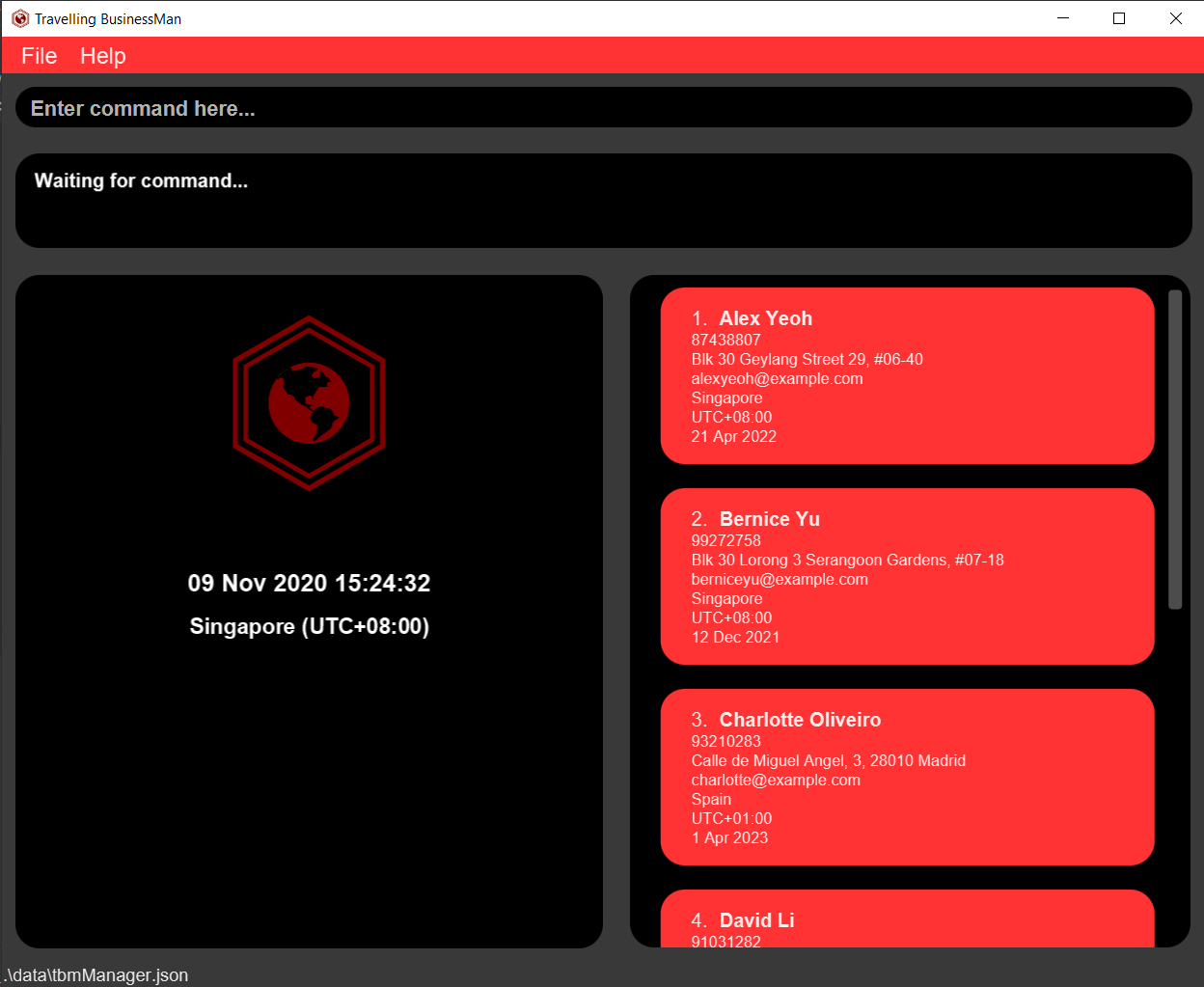Click Bernice Yu's email berniceyu@example.com
The image size is (1204, 987).
coord(780,579)
